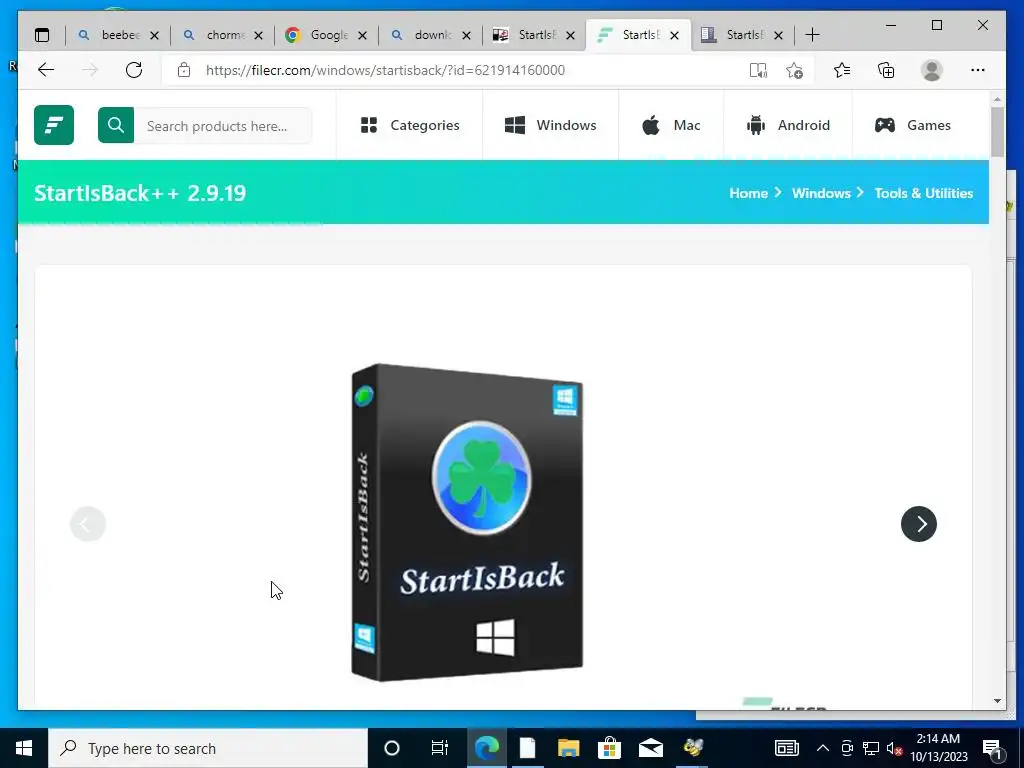
Task: Follow the Home breadcrumb link
Action: 748,193
